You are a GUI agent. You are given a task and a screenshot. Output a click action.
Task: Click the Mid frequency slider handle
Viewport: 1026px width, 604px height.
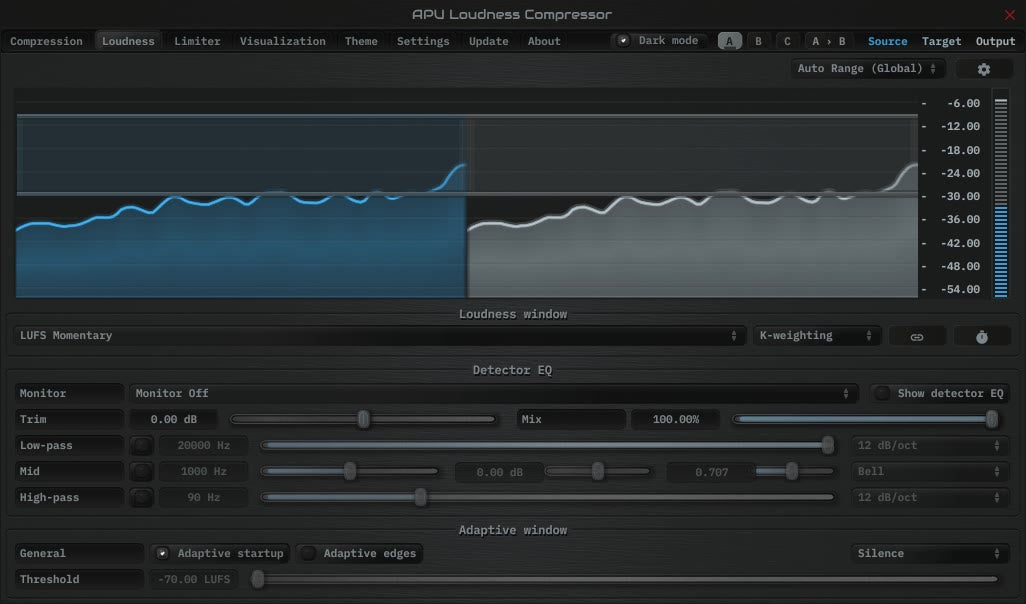350,471
